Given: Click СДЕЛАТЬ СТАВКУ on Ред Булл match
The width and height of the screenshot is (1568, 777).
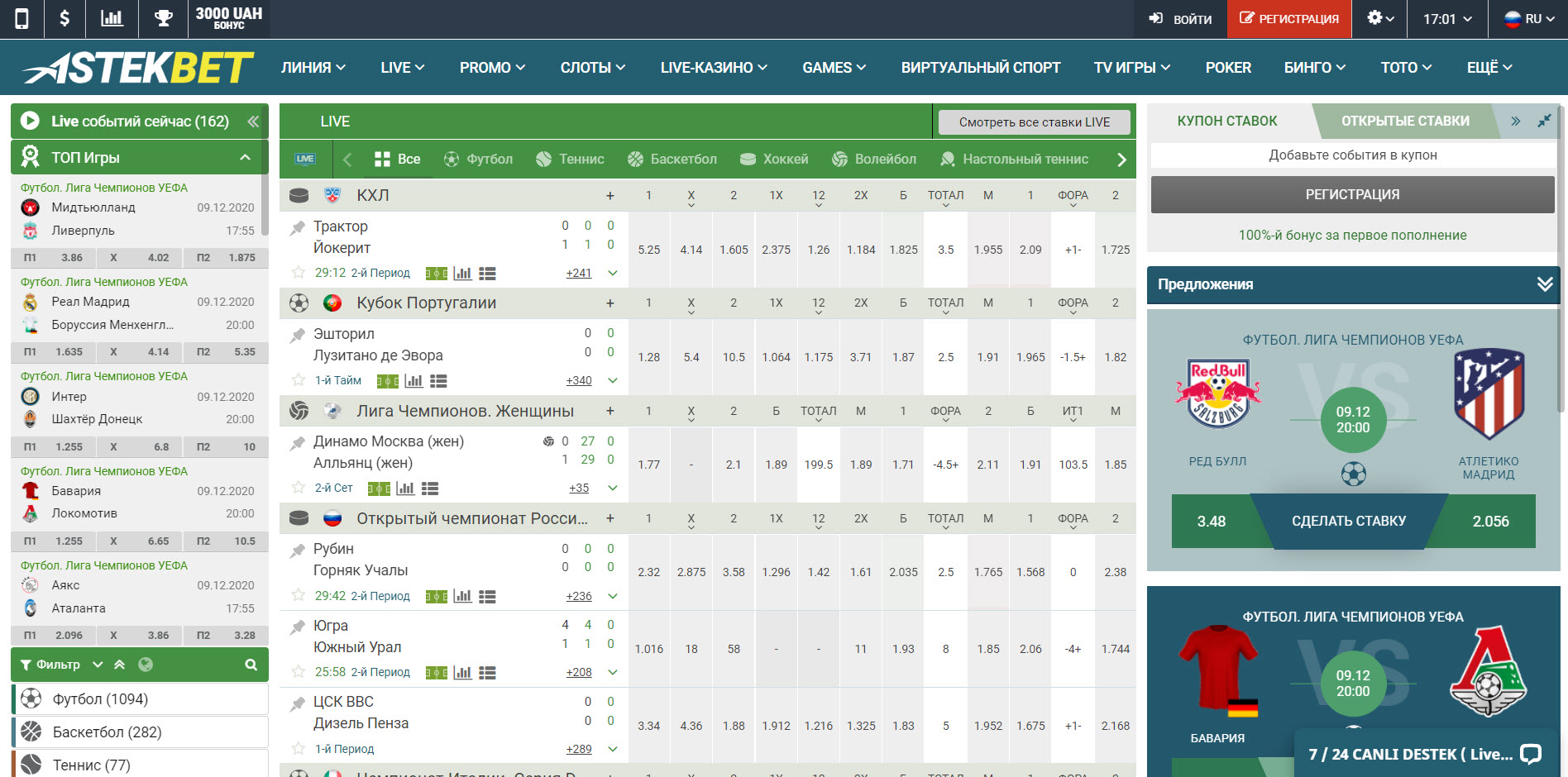Looking at the screenshot, I should pyautogui.click(x=1349, y=522).
